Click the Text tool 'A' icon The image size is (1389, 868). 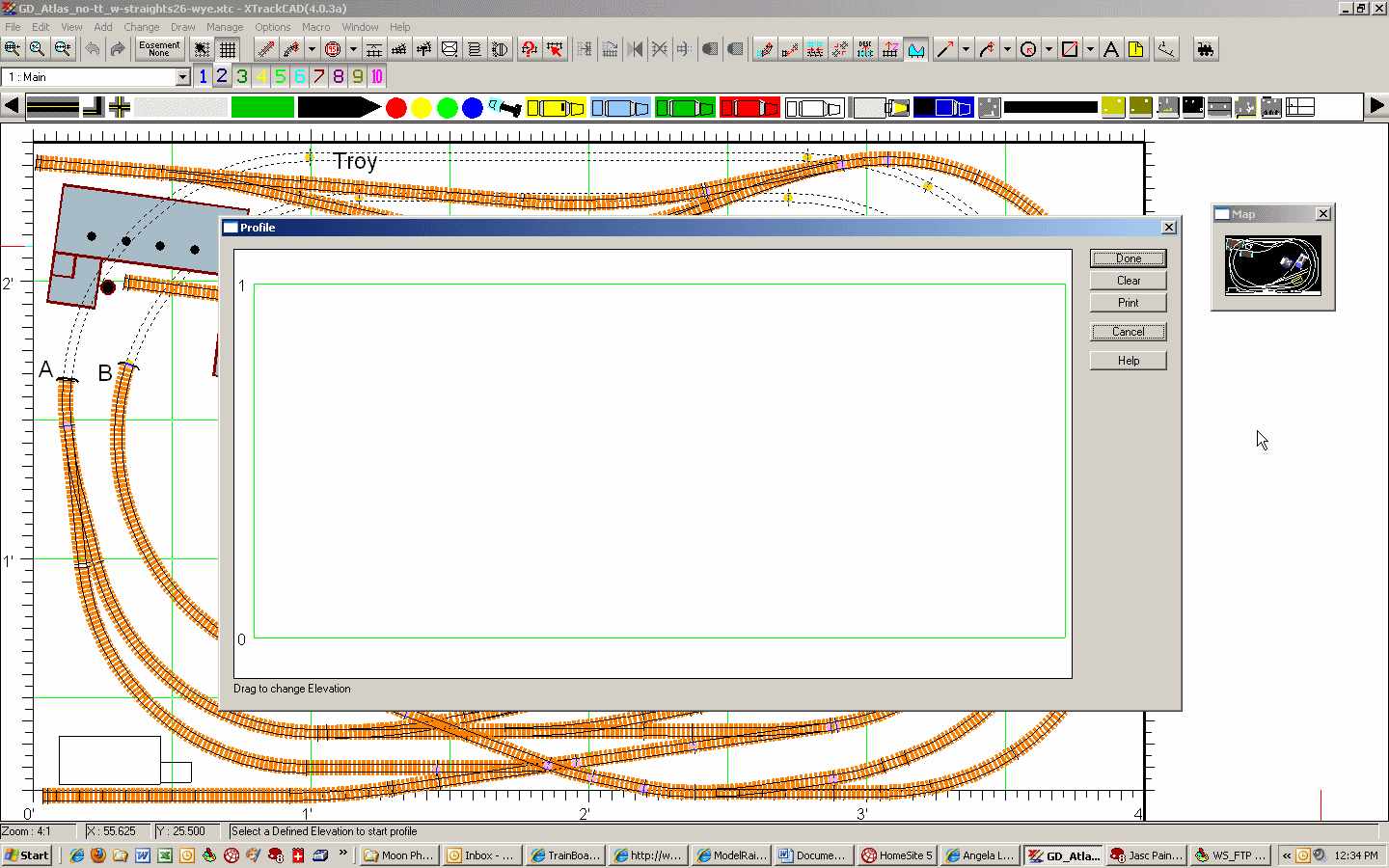click(x=1111, y=49)
